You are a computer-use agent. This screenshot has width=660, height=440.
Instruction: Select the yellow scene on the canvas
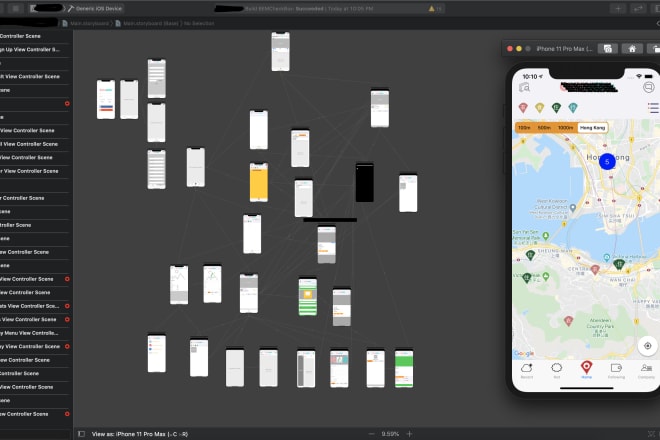click(258, 182)
